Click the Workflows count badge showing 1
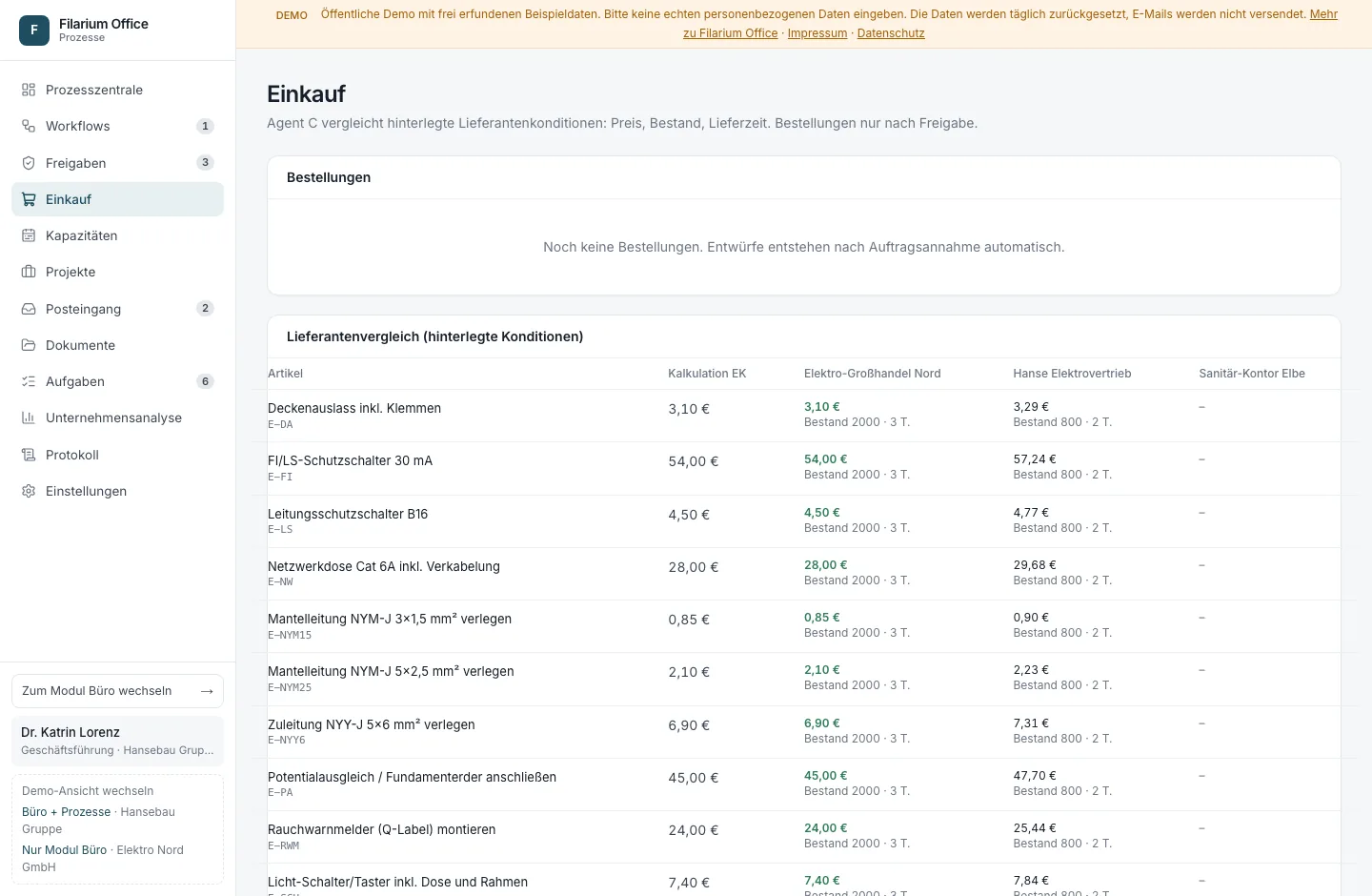The height and width of the screenshot is (896, 1372). coord(205,126)
